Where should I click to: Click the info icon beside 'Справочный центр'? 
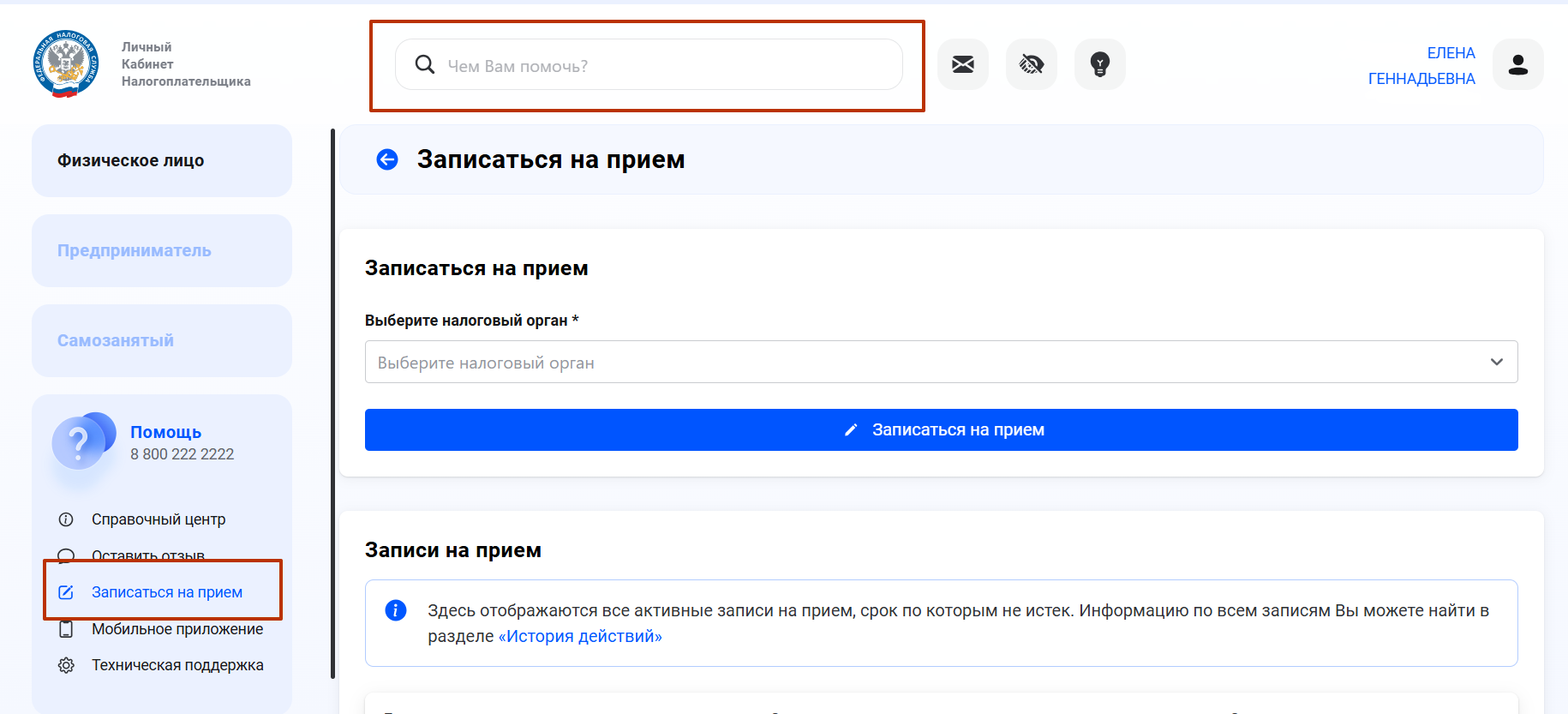pos(66,519)
